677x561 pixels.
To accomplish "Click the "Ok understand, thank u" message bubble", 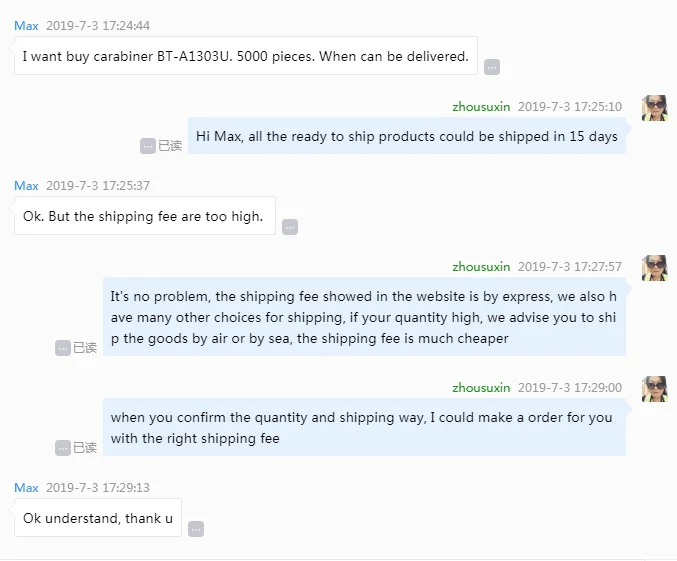I will pyautogui.click(x=98, y=518).
